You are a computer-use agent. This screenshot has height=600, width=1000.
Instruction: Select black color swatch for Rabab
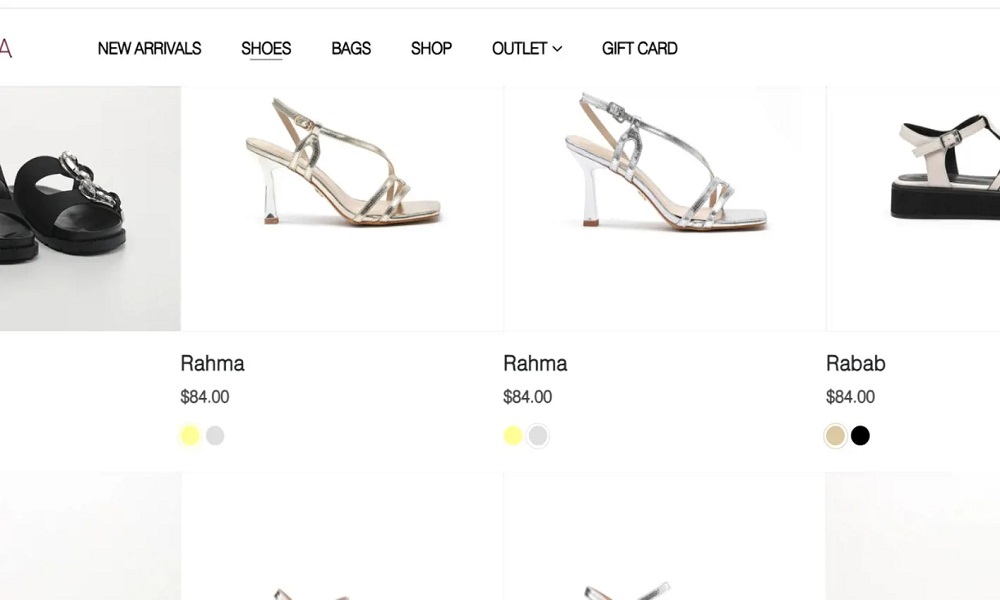[x=860, y=436]
